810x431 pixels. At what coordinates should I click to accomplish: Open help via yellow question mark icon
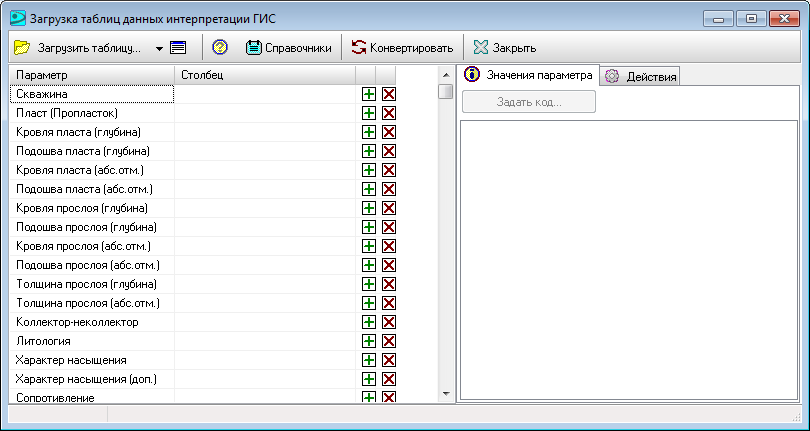[220, 48]
